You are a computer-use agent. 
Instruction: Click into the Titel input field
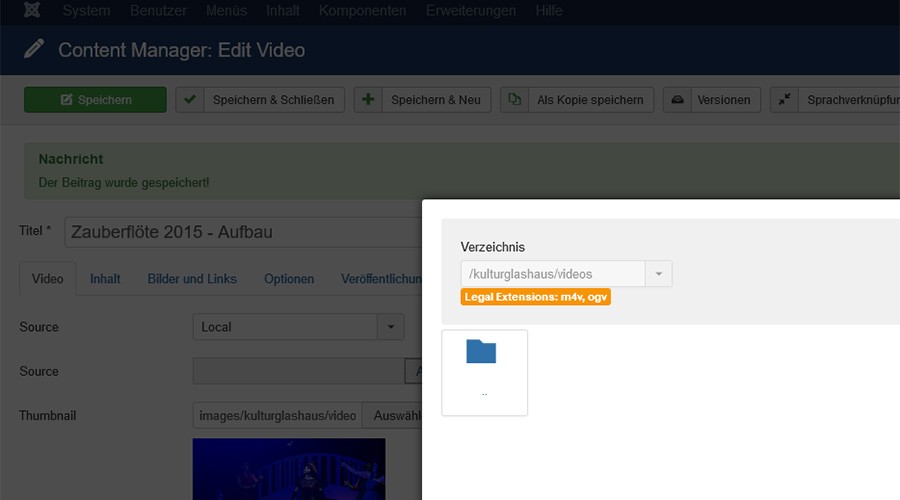242,232
